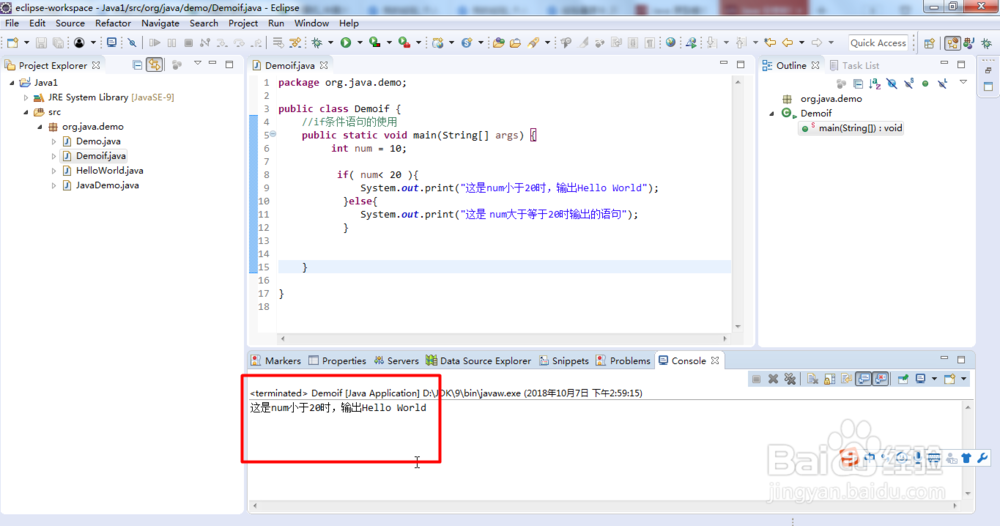1000x526 pixels.
Task: Open the Navigate menu
Action: tap(160, 23)
